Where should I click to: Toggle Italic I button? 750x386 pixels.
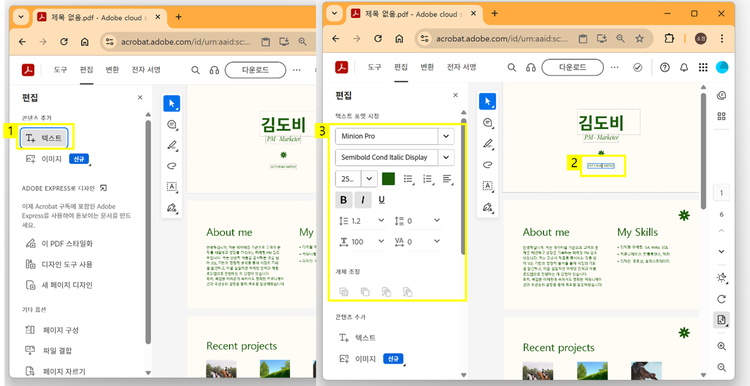tap(363, 200)
